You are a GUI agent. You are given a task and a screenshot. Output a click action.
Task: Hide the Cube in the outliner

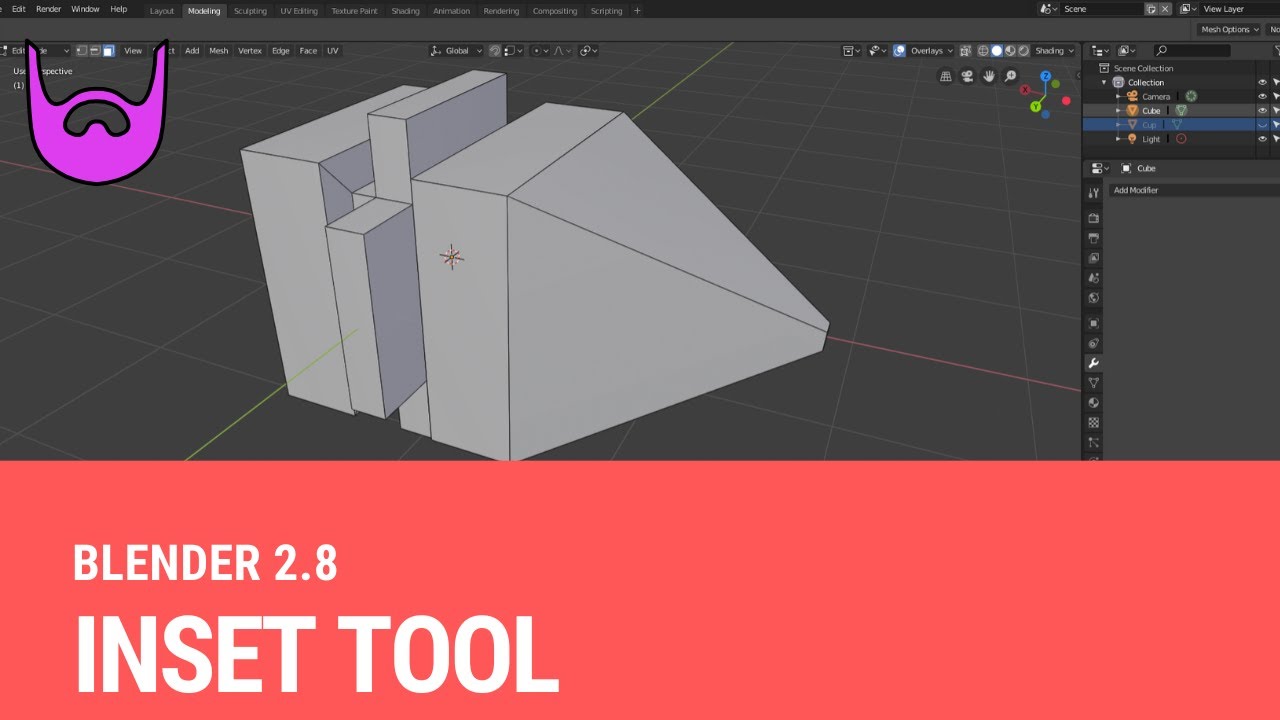click(1262, 111)
